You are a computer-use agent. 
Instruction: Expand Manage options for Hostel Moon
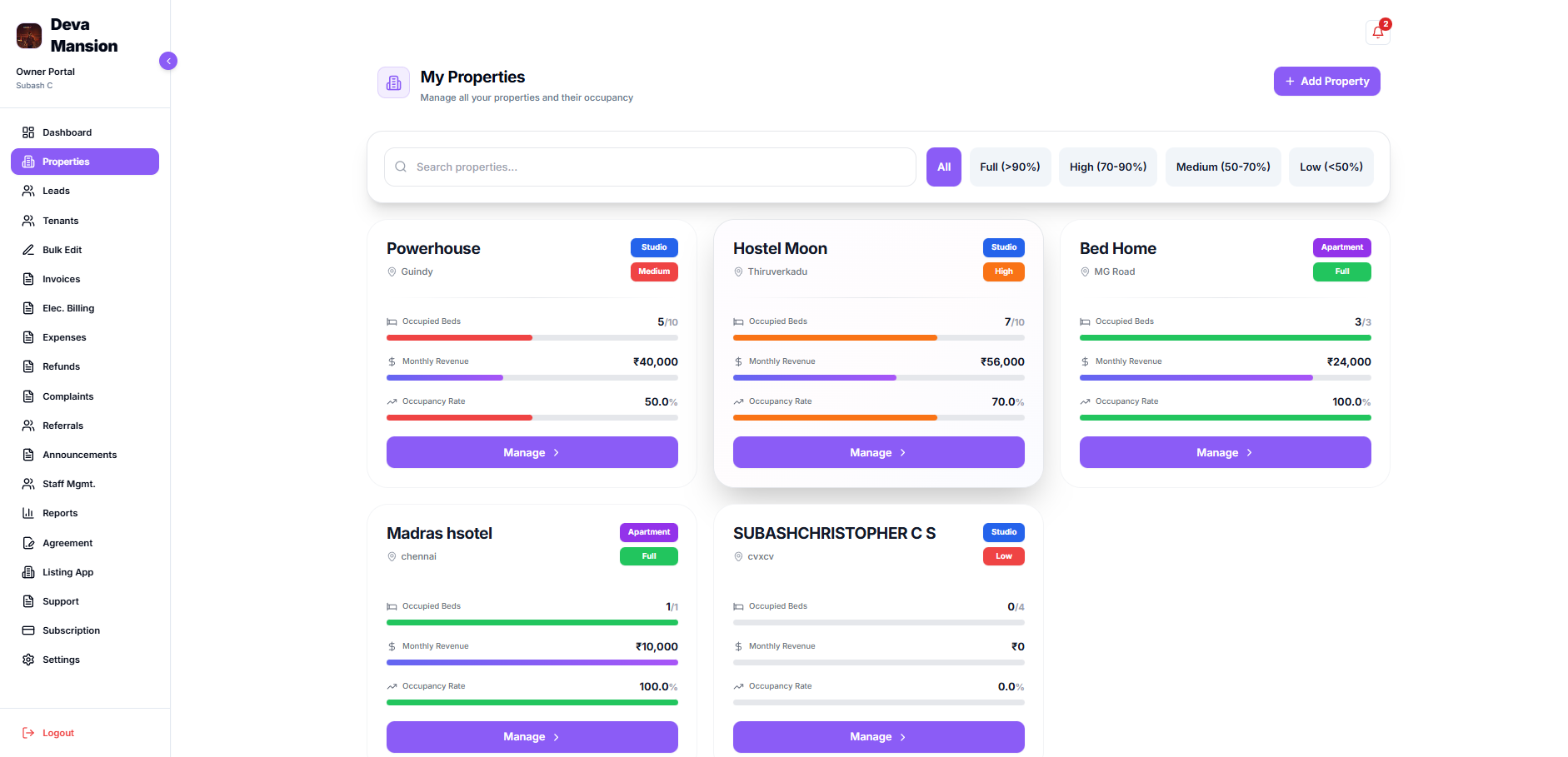click(877, 452)
